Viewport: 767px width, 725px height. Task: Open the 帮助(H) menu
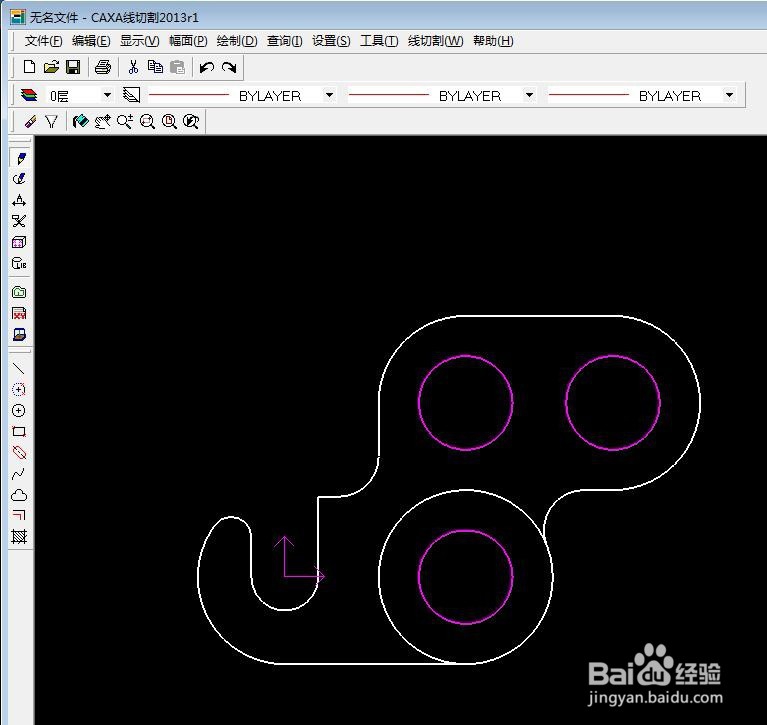click(x=493, y=41)
